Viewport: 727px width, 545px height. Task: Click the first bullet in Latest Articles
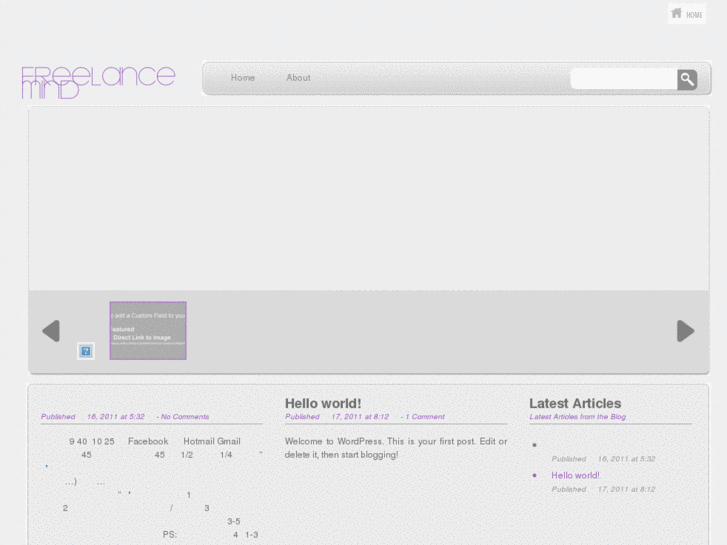534,445
